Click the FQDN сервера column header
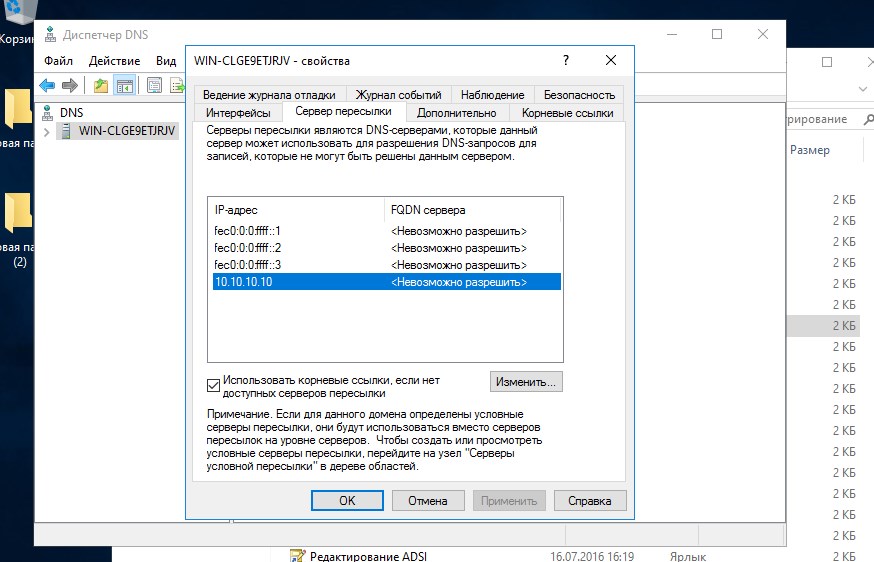874x562 pixels. (x=472, y=210)
